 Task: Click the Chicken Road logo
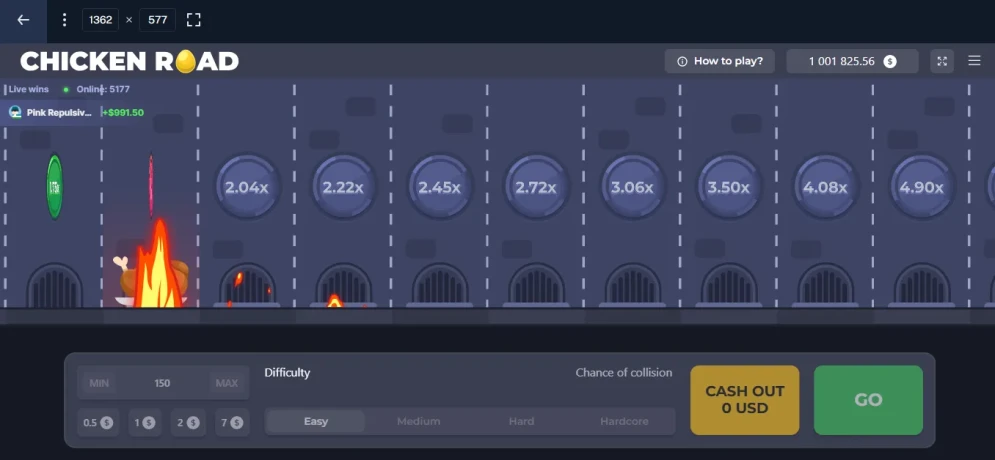pos(129,61)
